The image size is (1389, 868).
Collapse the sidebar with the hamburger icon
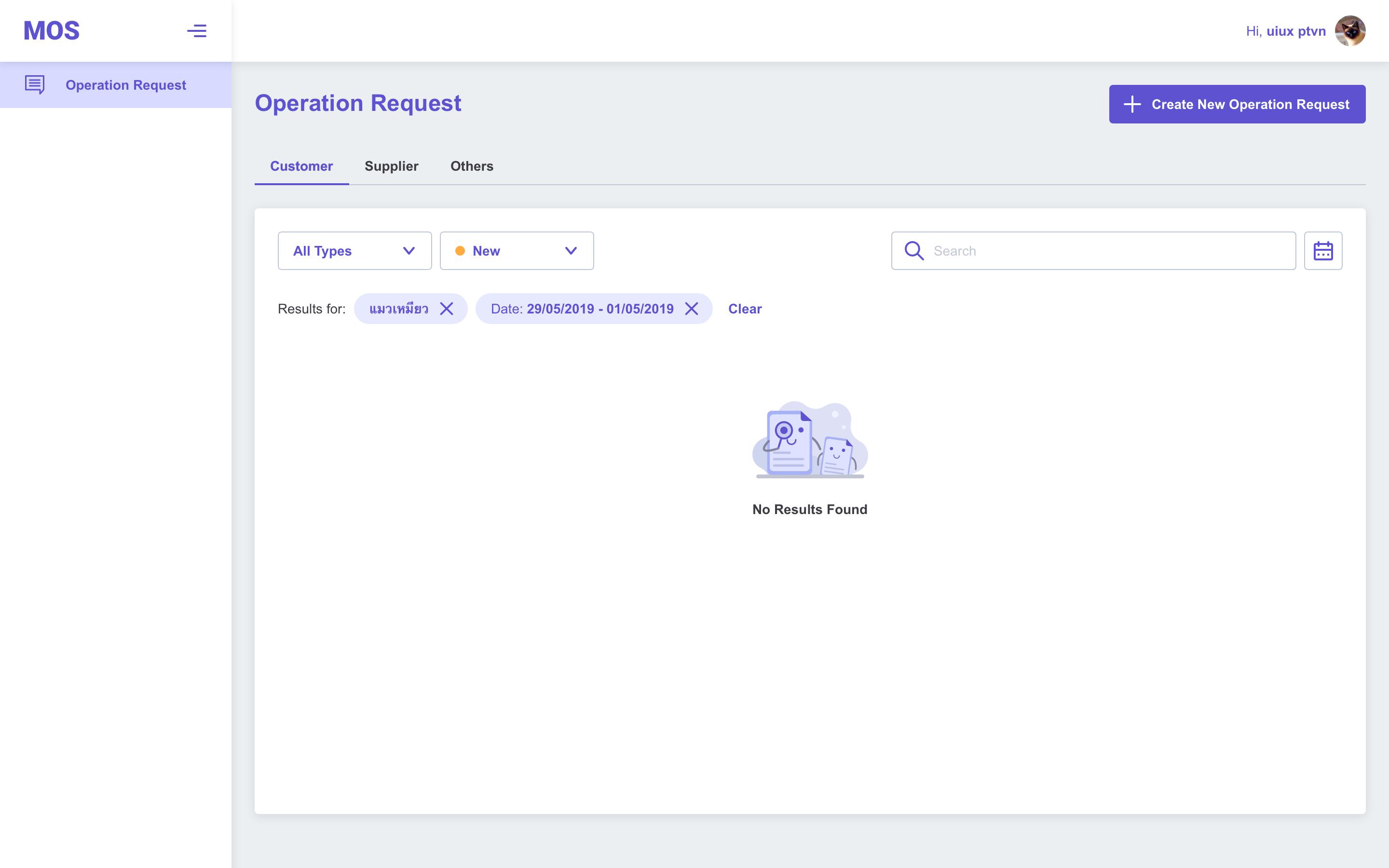click(197, 31)
